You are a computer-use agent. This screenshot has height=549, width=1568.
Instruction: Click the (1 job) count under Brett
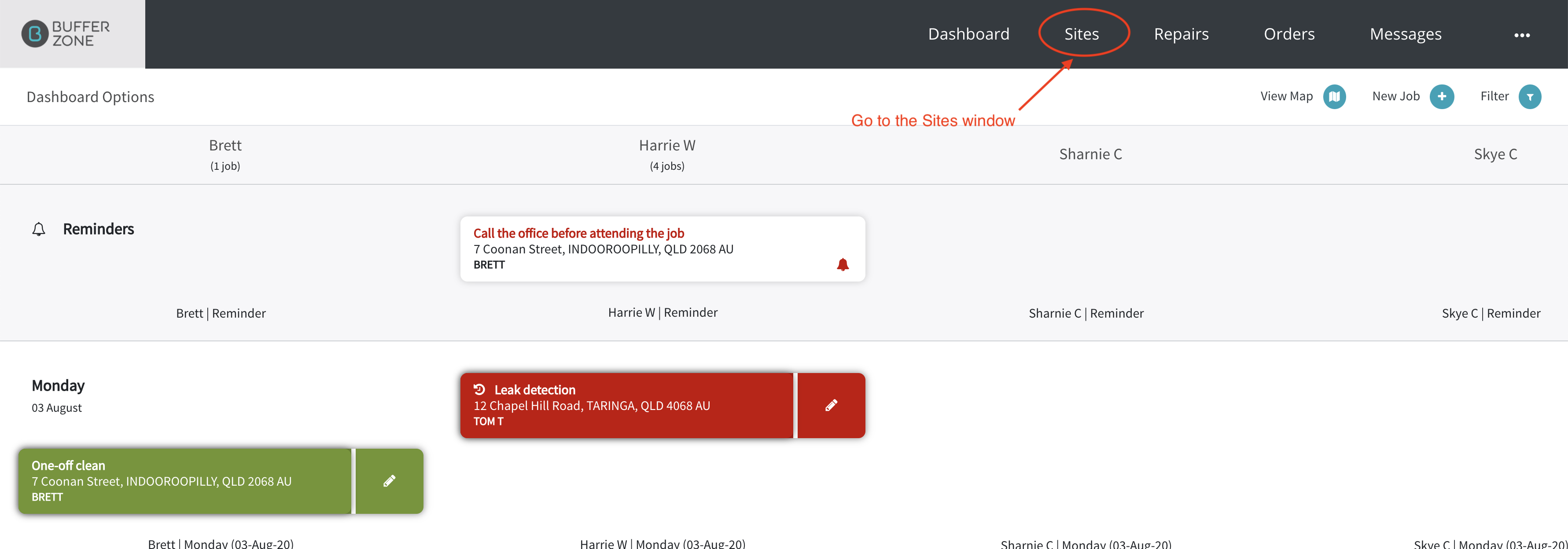pos(225,166)
